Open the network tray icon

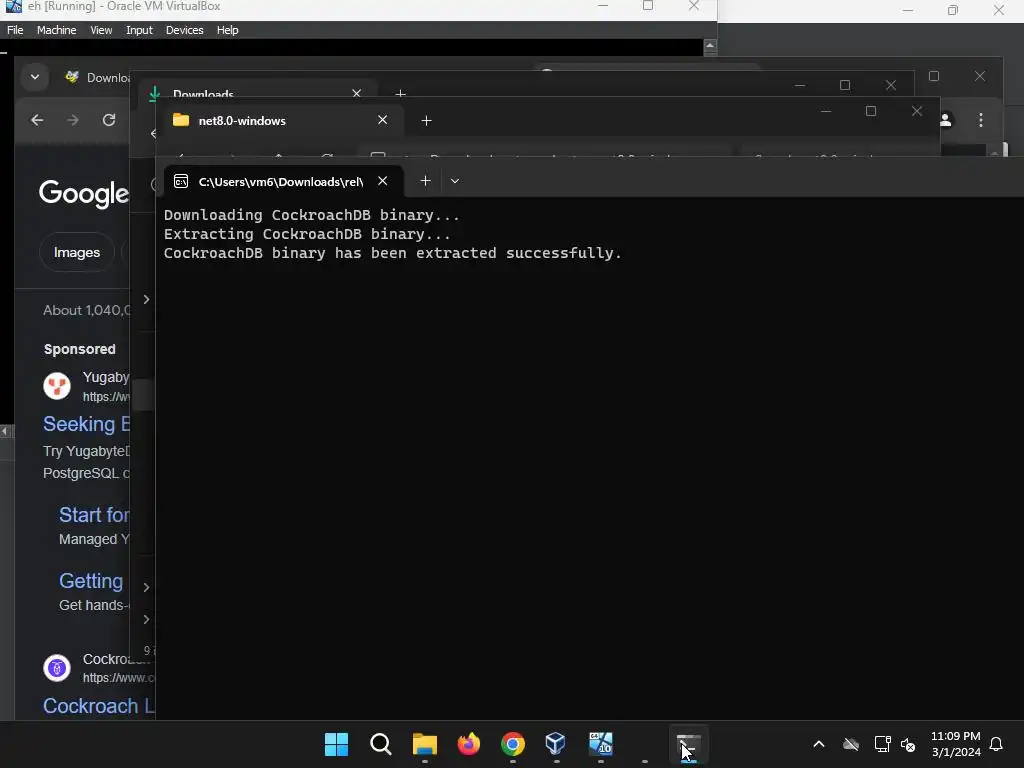[x=882, y=744]
